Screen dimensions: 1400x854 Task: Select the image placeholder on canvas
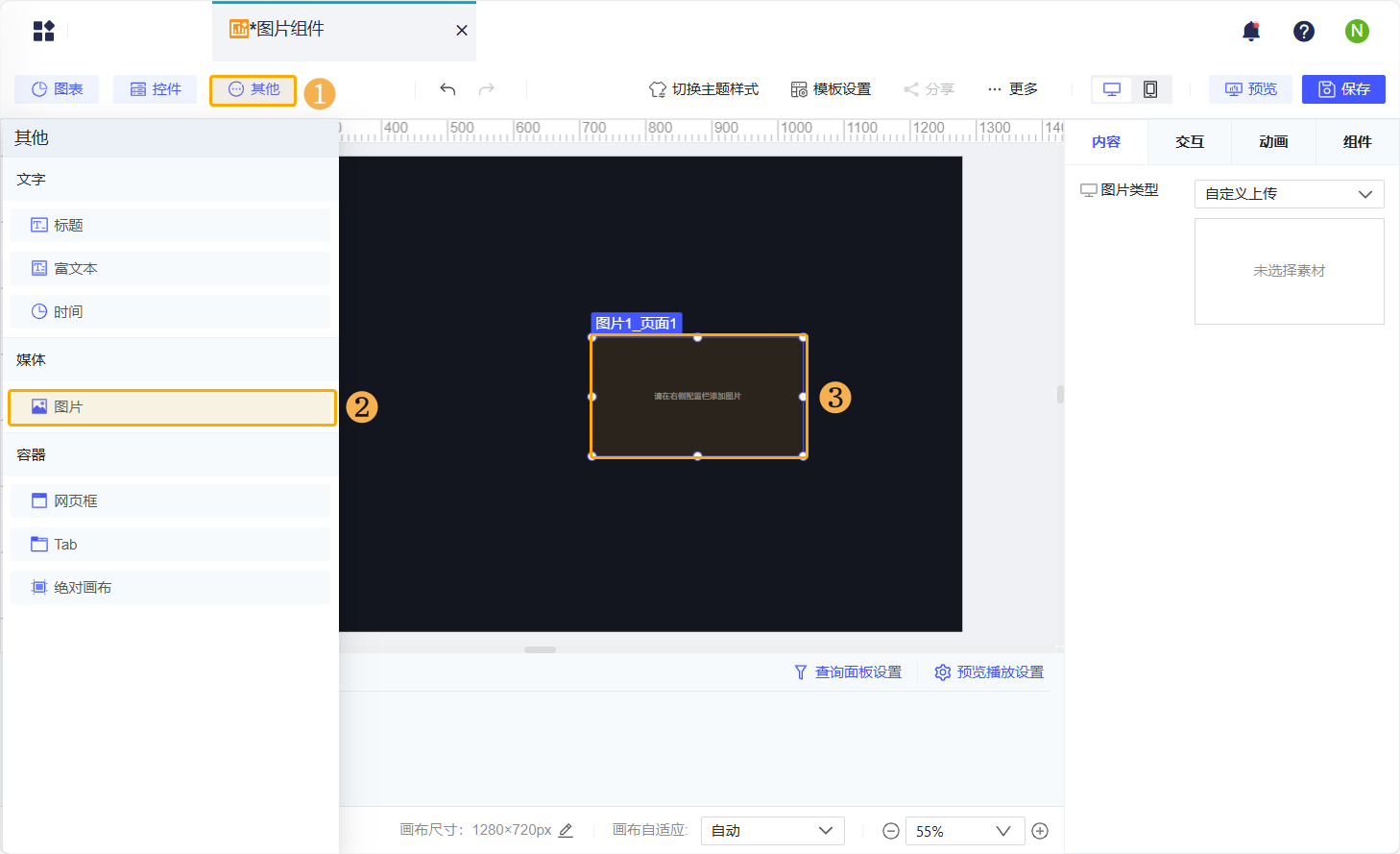[698, 397]
